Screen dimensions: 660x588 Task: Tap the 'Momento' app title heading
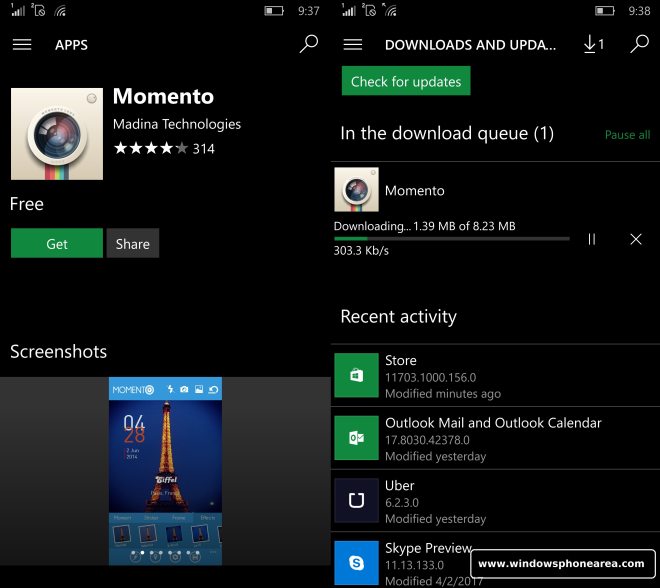pos(163,96)
